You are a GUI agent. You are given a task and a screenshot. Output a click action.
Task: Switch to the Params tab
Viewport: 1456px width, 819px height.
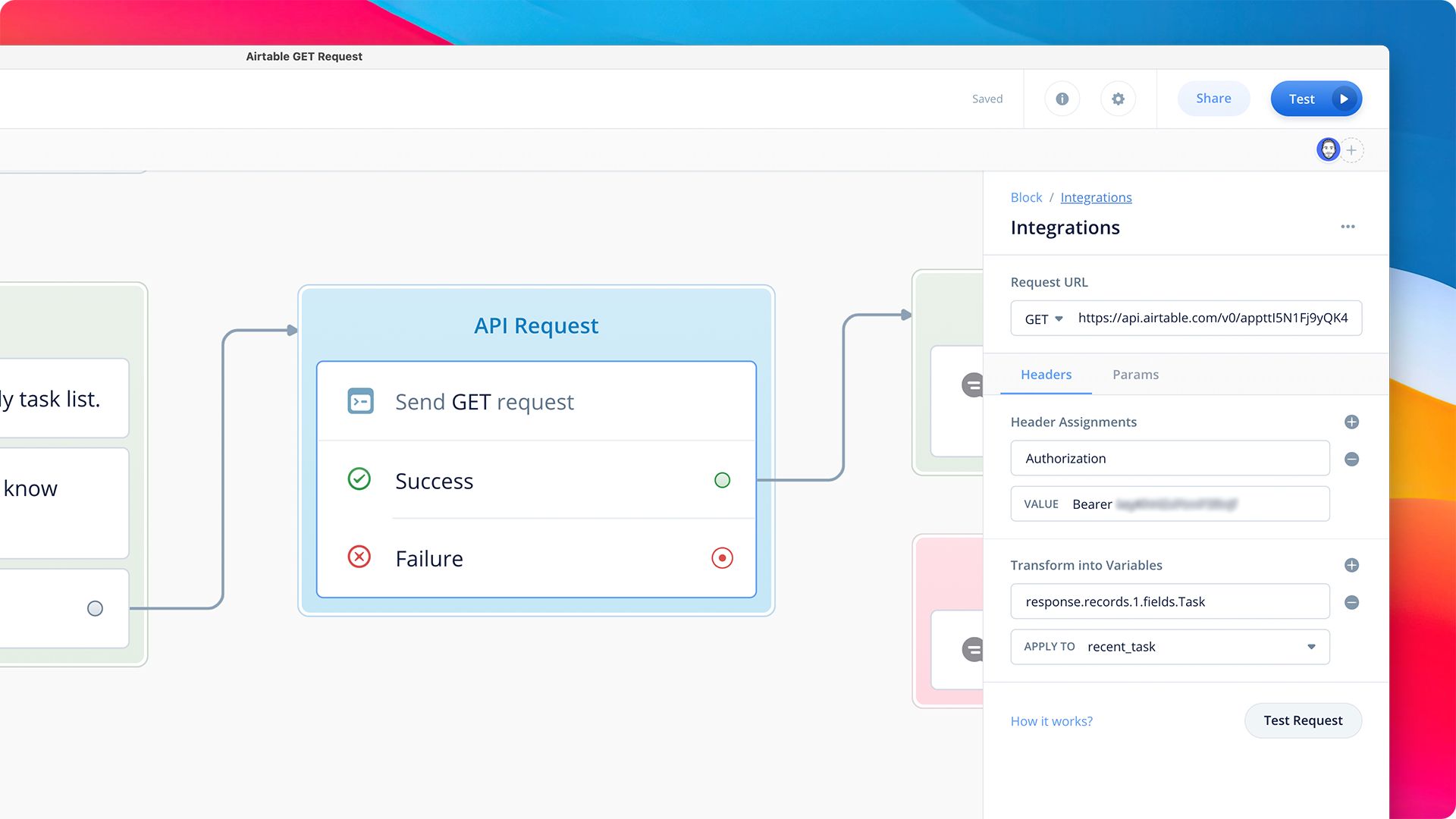pyautogui.click(x=1135, y=374)
